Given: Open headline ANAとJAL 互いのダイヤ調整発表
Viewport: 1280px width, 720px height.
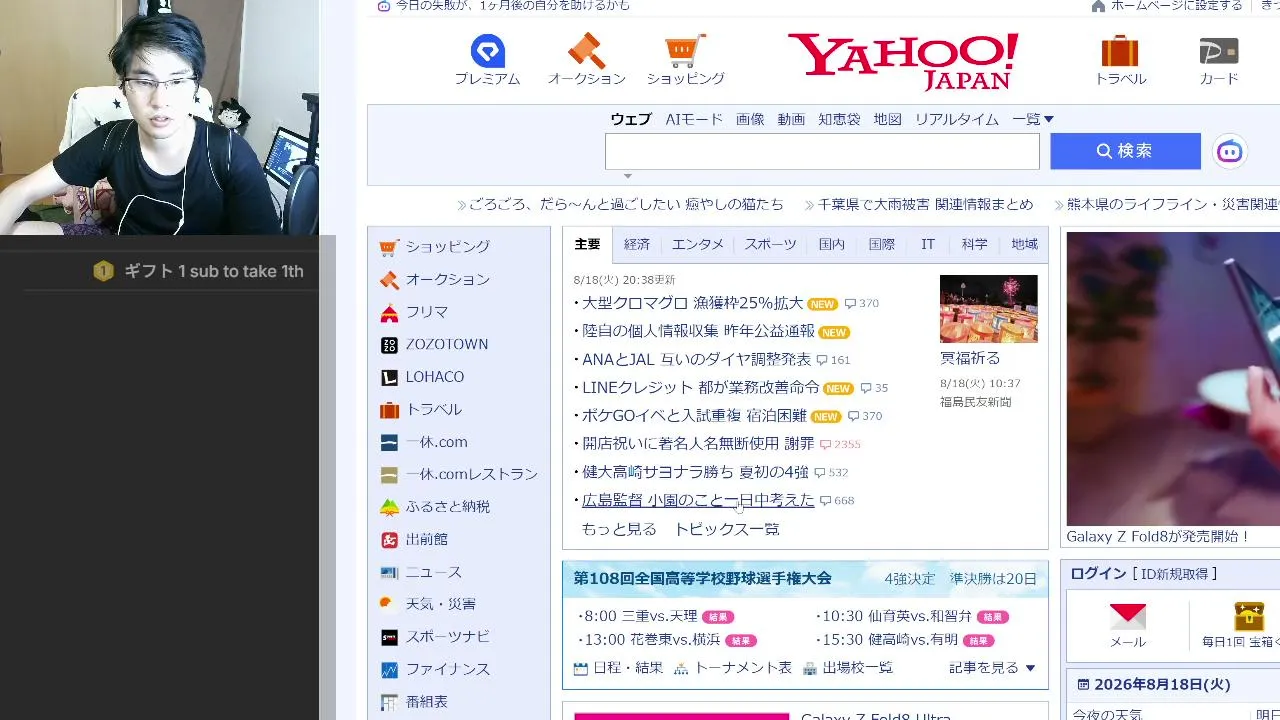Looking at the screenshot, I should (x=696, y=359).
